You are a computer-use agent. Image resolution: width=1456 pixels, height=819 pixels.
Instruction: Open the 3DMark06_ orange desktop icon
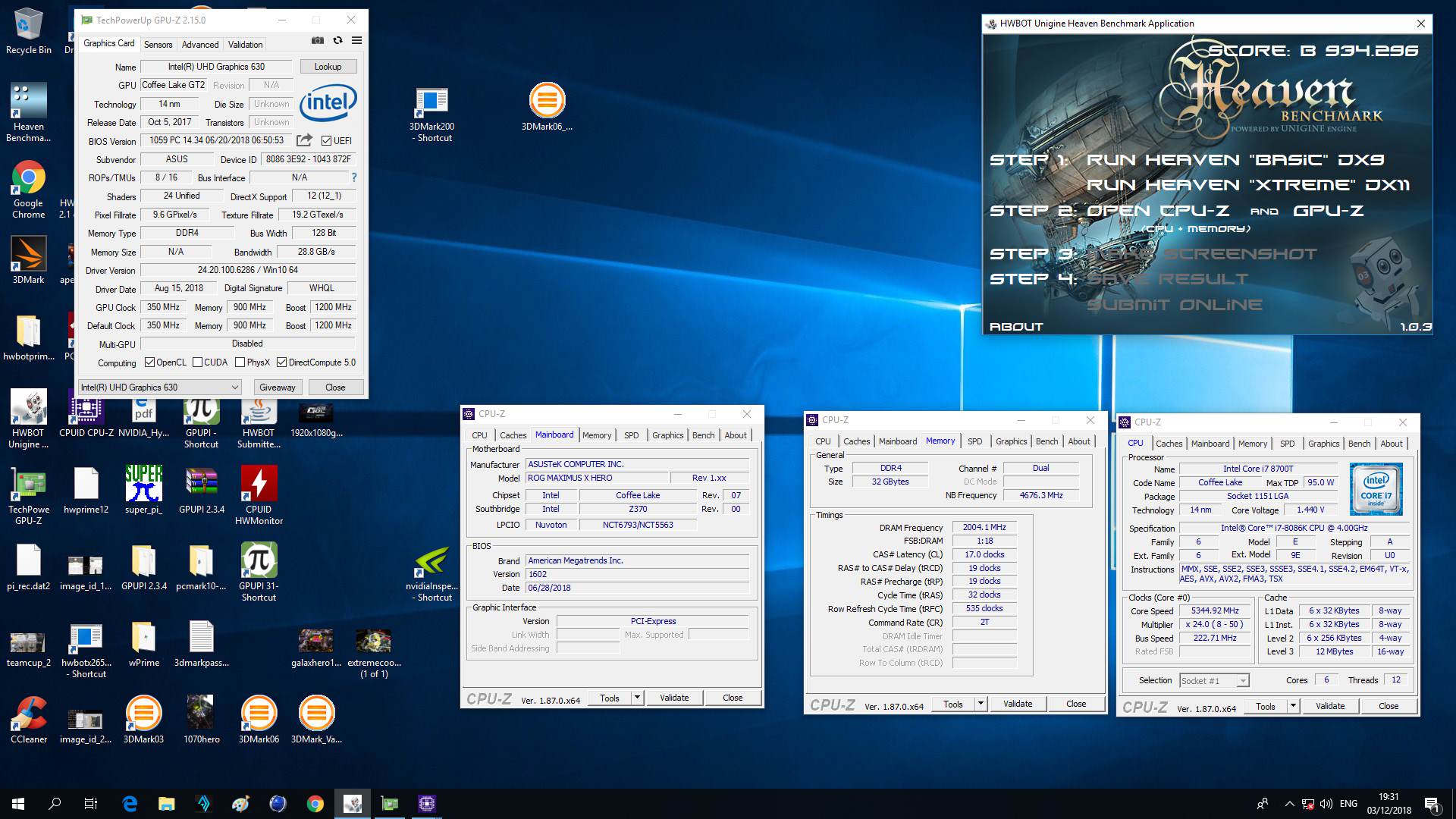(x=547, y=107)
